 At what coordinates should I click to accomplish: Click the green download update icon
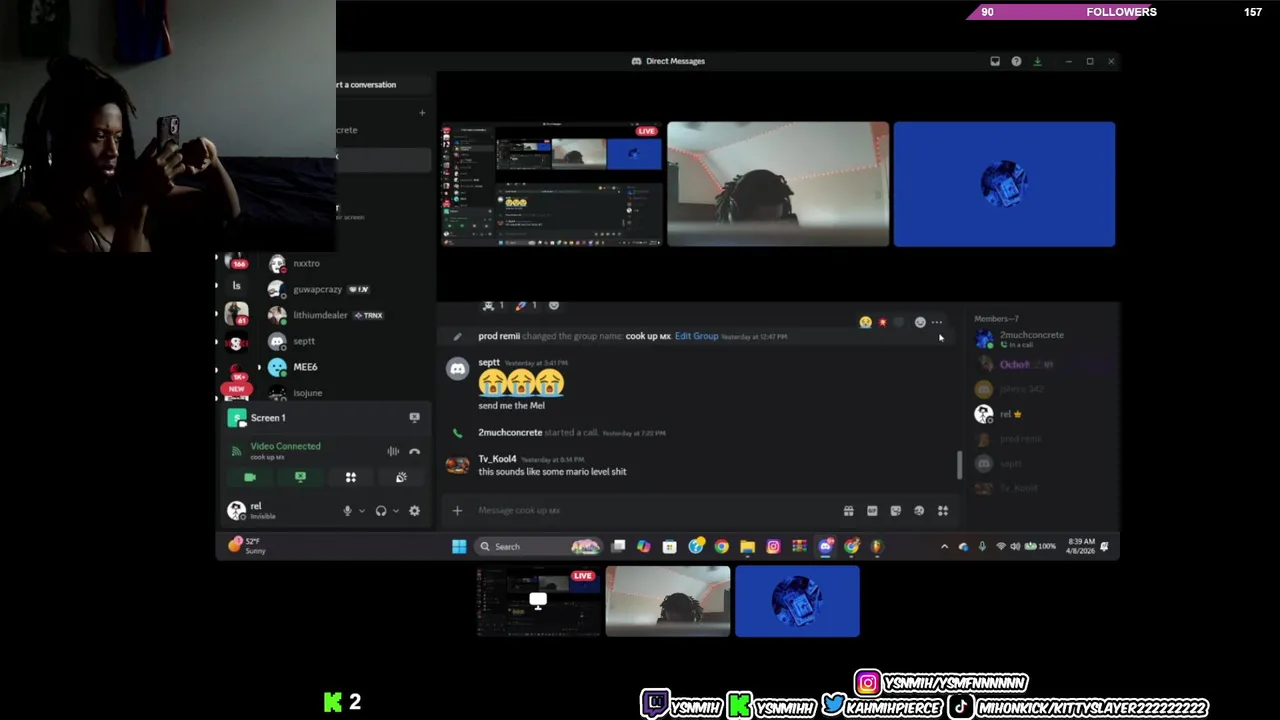pyautogui.click(x=1037, y=61)
